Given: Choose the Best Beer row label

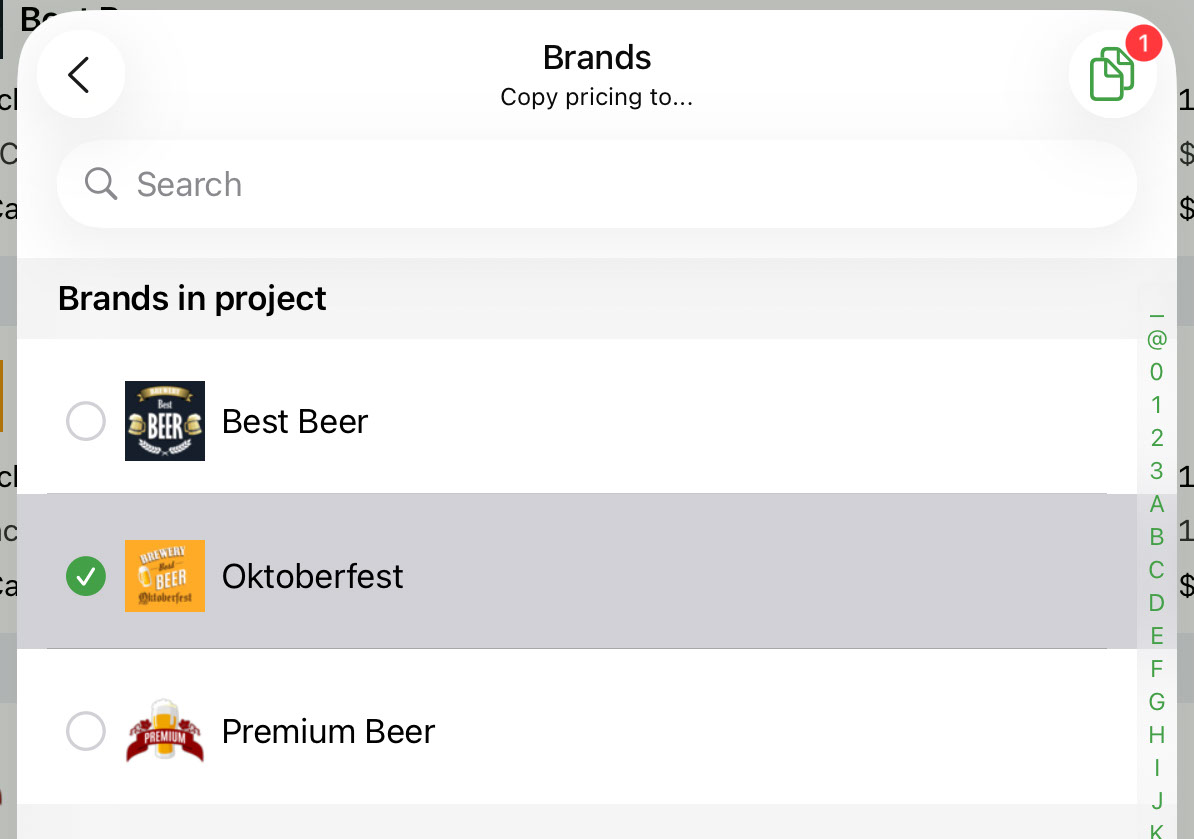Looking at the screenshot, I should pos(295,421).
